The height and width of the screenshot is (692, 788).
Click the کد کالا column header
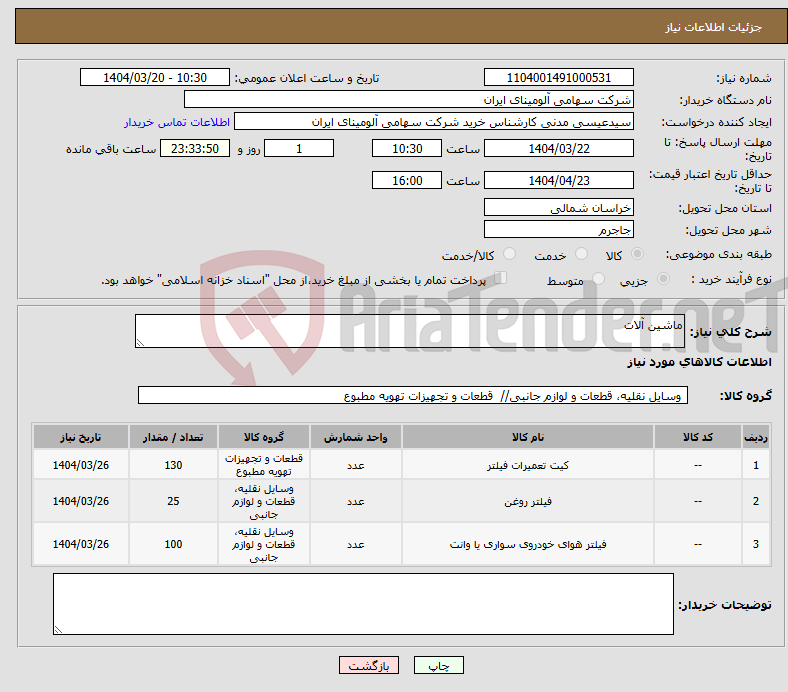click(x=698, y=437)
